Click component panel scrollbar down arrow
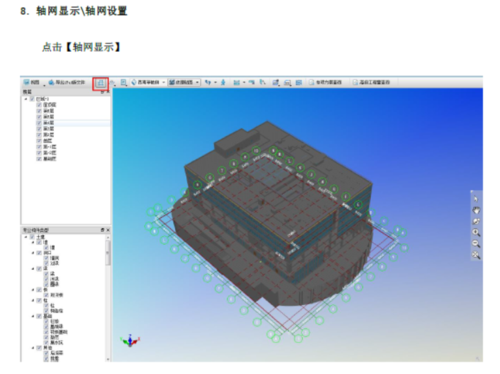 [x=108, y=359]
